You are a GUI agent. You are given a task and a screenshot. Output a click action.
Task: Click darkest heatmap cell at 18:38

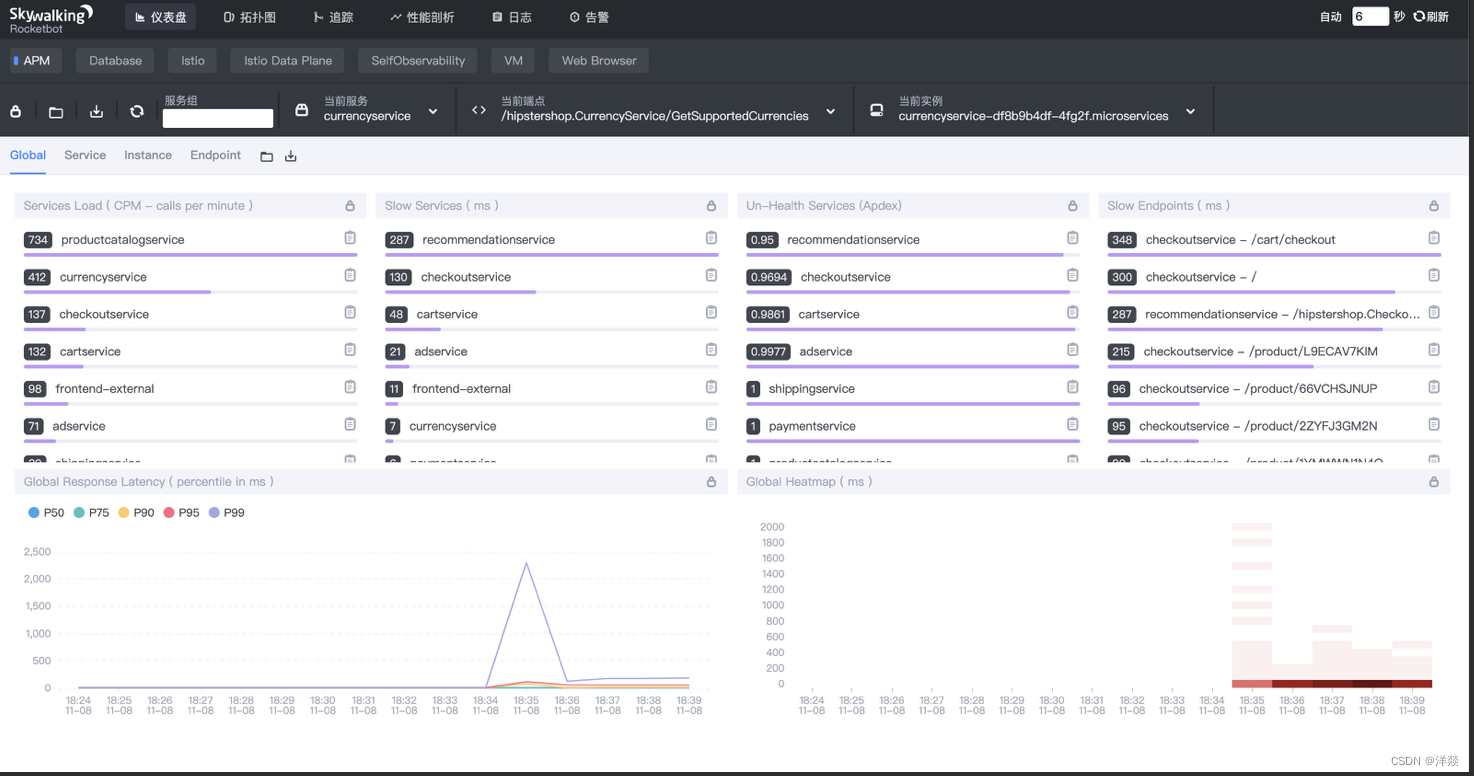[1372, 684]
